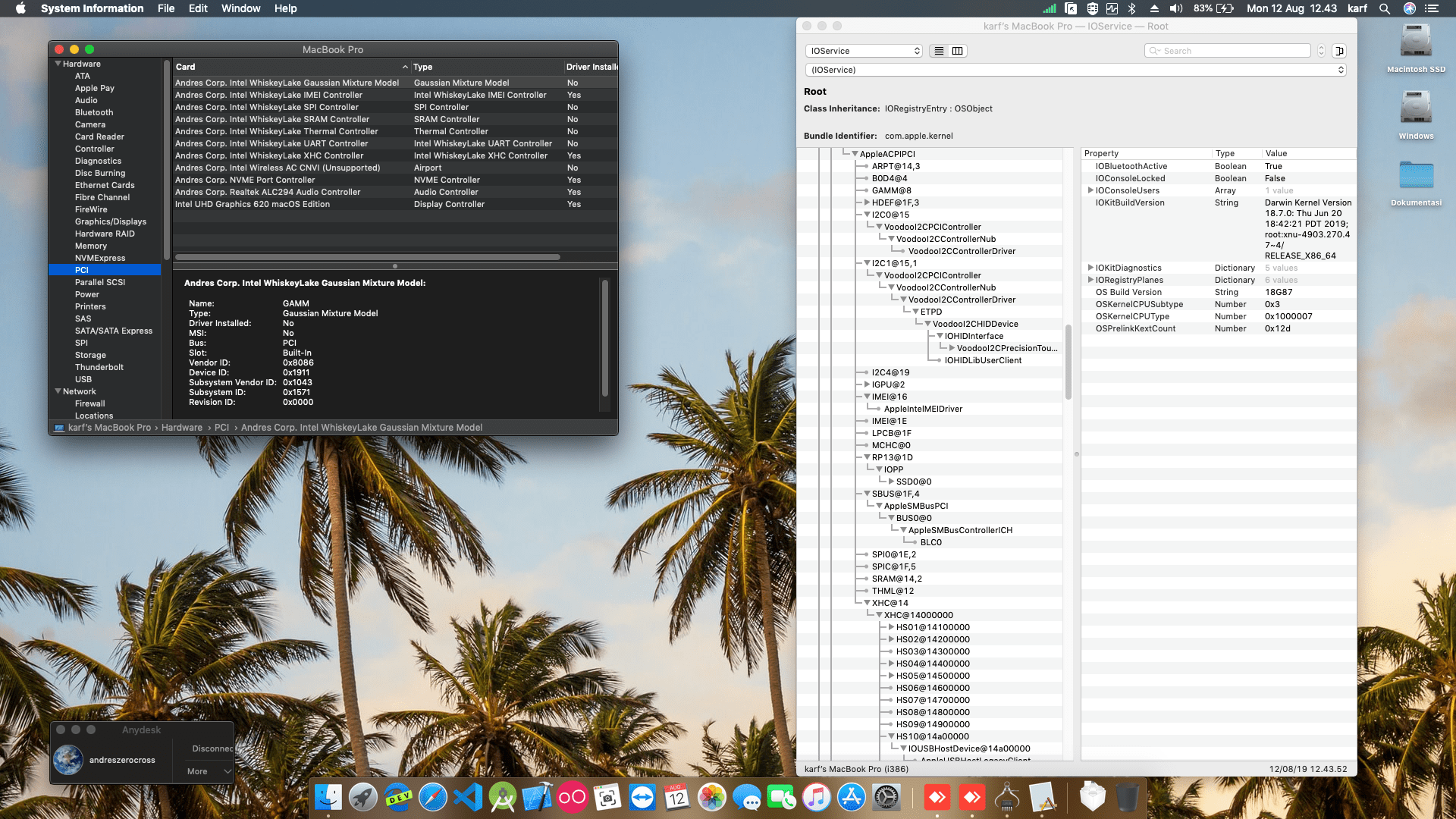Open Finder from the dock
Viewport: 1456px width, 819px height.
pyautogui.click(x=328, y=798)
